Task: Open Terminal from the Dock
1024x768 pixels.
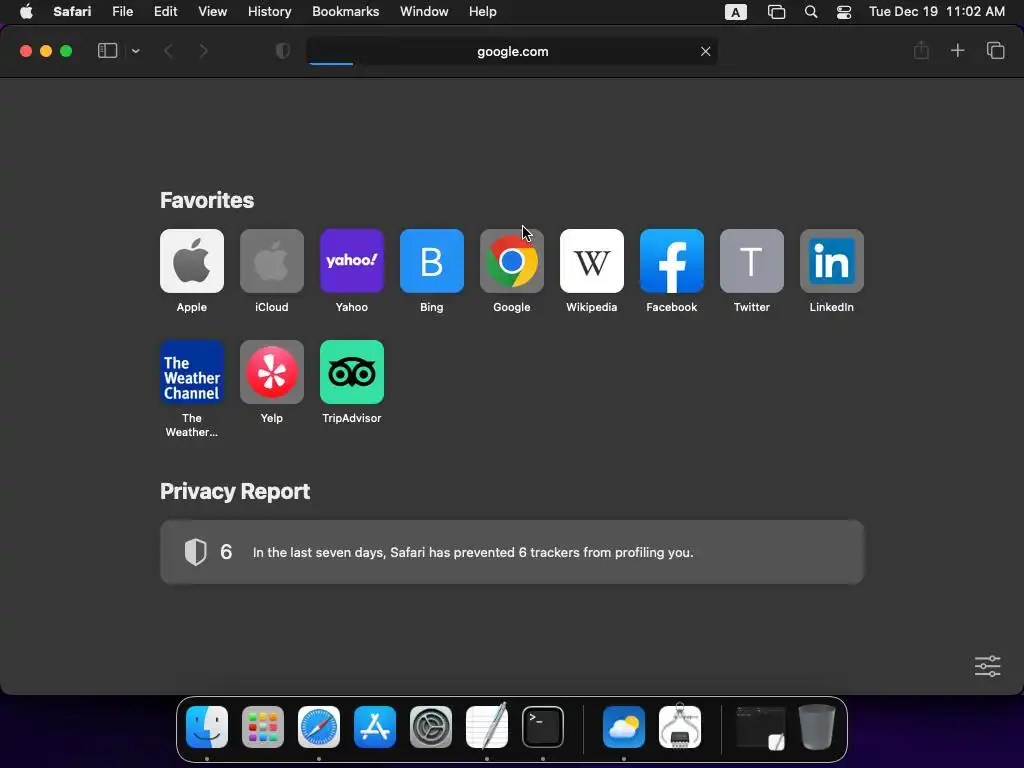Action: tap(543, 727)
